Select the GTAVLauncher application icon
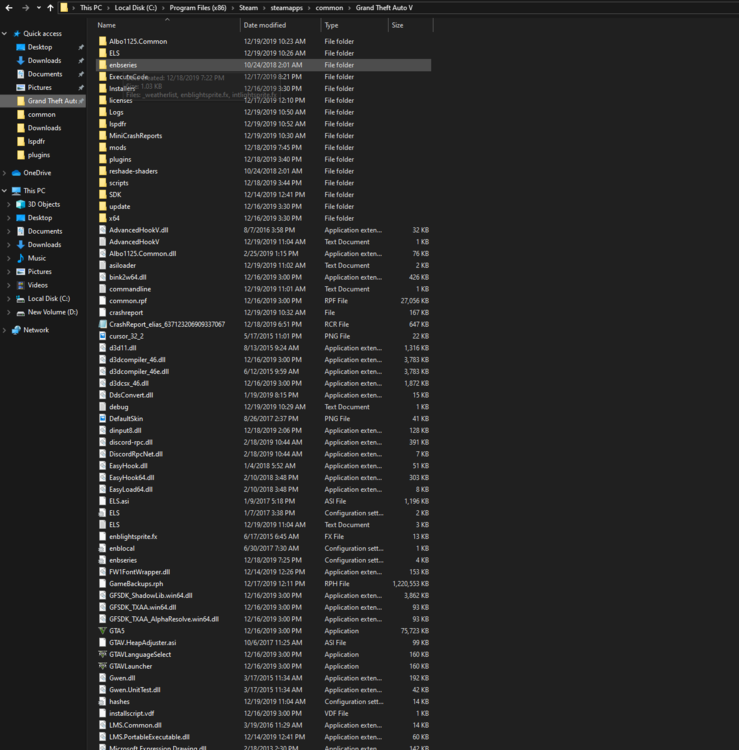The image size is (739, 750). point(102,666)
